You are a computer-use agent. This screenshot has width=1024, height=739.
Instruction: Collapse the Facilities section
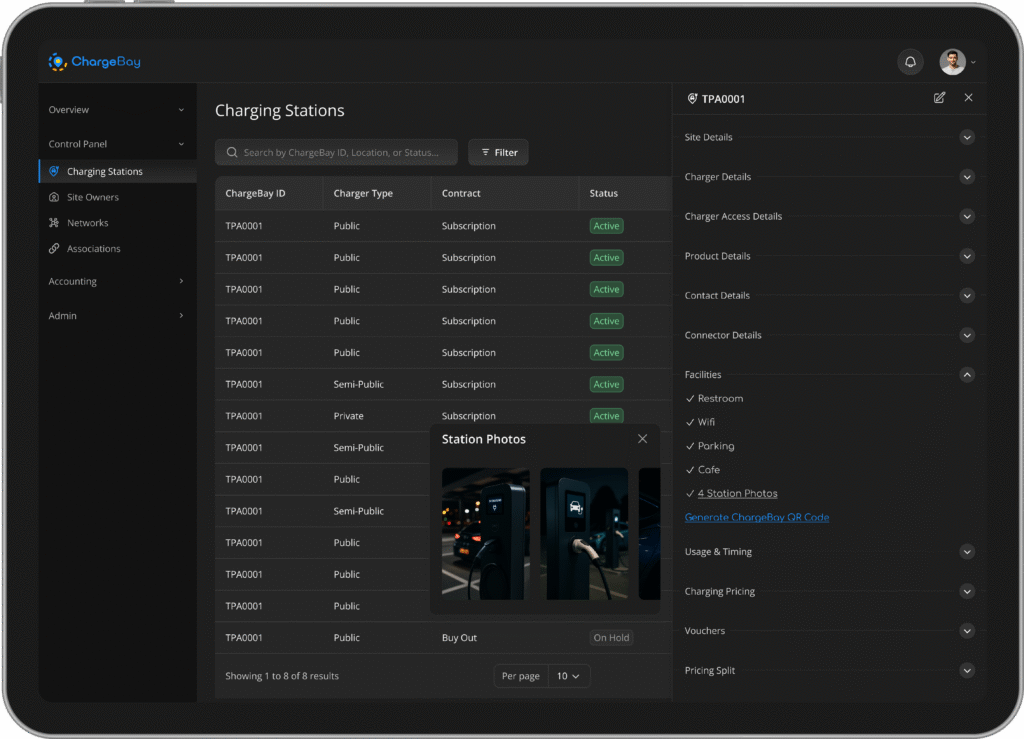pyautogui.click(x=967, y=375)
